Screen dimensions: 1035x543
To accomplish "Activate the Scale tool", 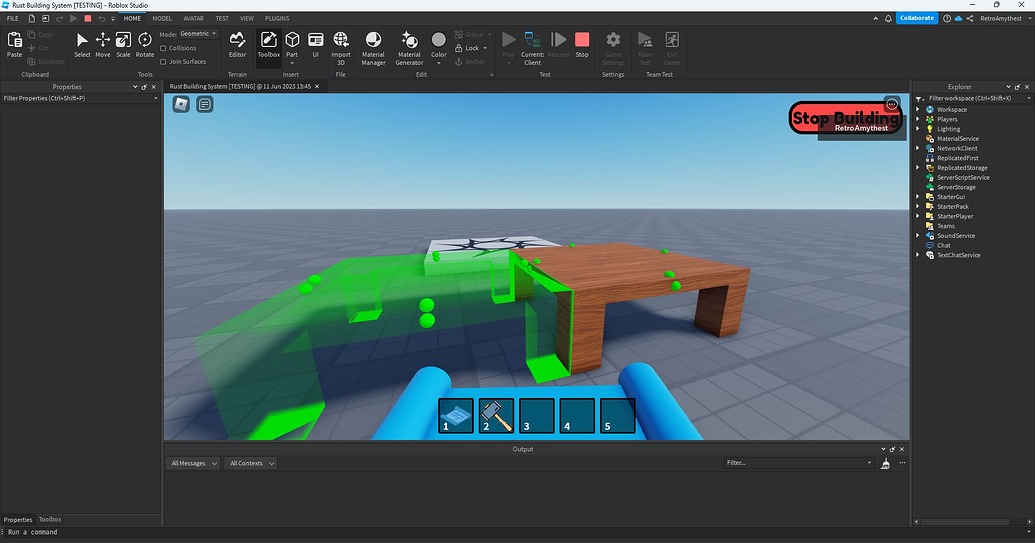I will click(123, 44).
